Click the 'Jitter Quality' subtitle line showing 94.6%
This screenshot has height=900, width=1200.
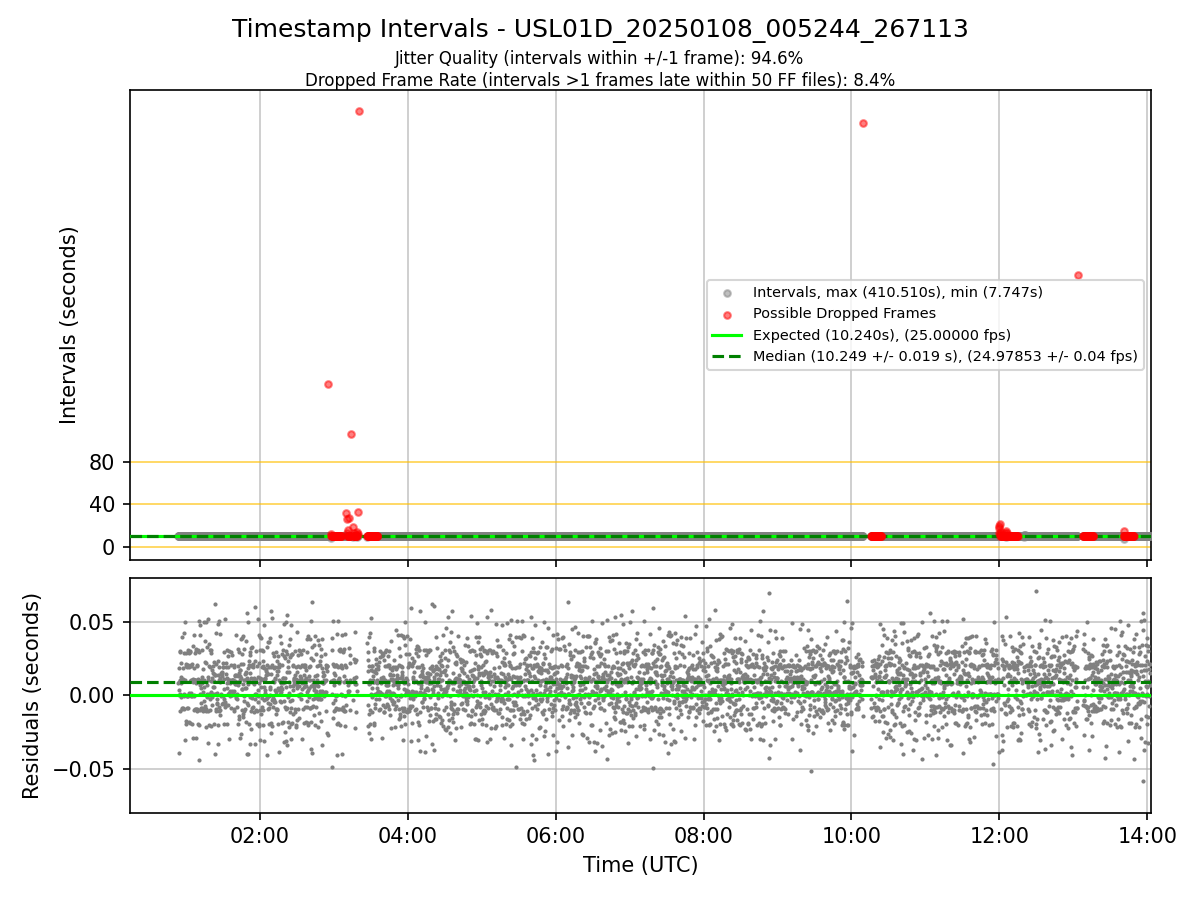tap(599, 59)
